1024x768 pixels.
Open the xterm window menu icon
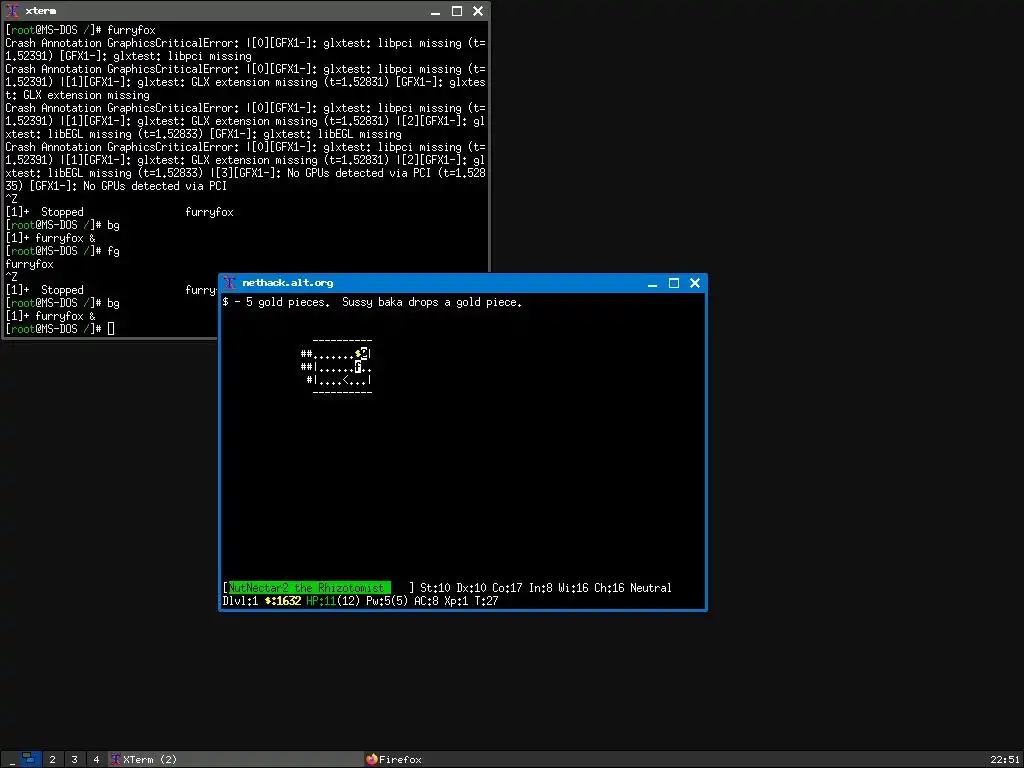click(x=12, y=11)
